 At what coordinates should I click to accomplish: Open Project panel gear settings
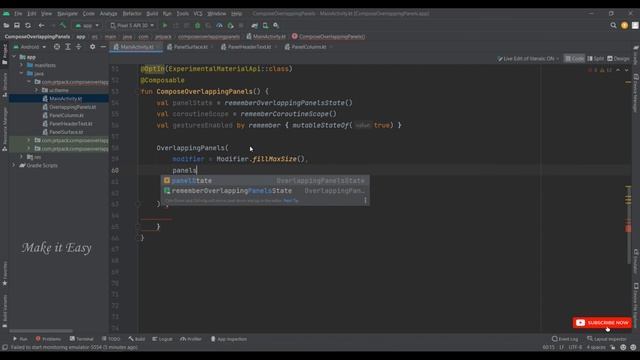pyautogui.click(x=92, y=47)
